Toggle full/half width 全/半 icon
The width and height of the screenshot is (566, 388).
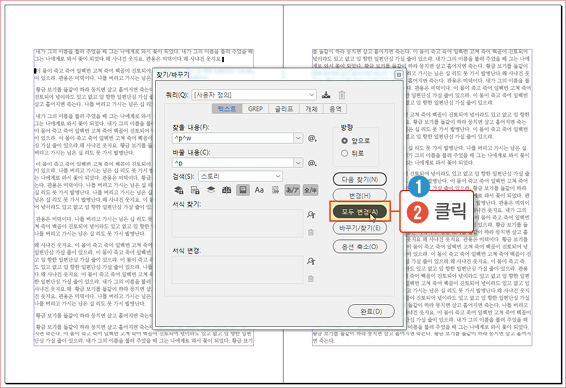pos(310,190)
